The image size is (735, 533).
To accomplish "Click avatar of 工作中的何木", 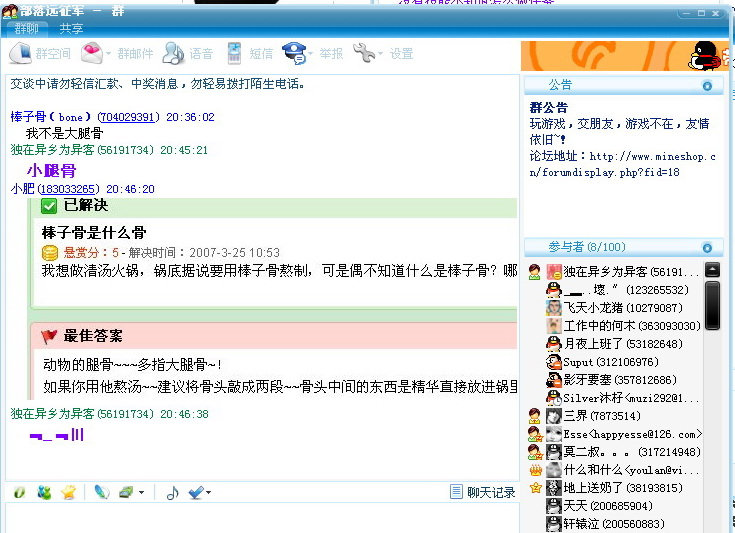I will pos(554,325).
